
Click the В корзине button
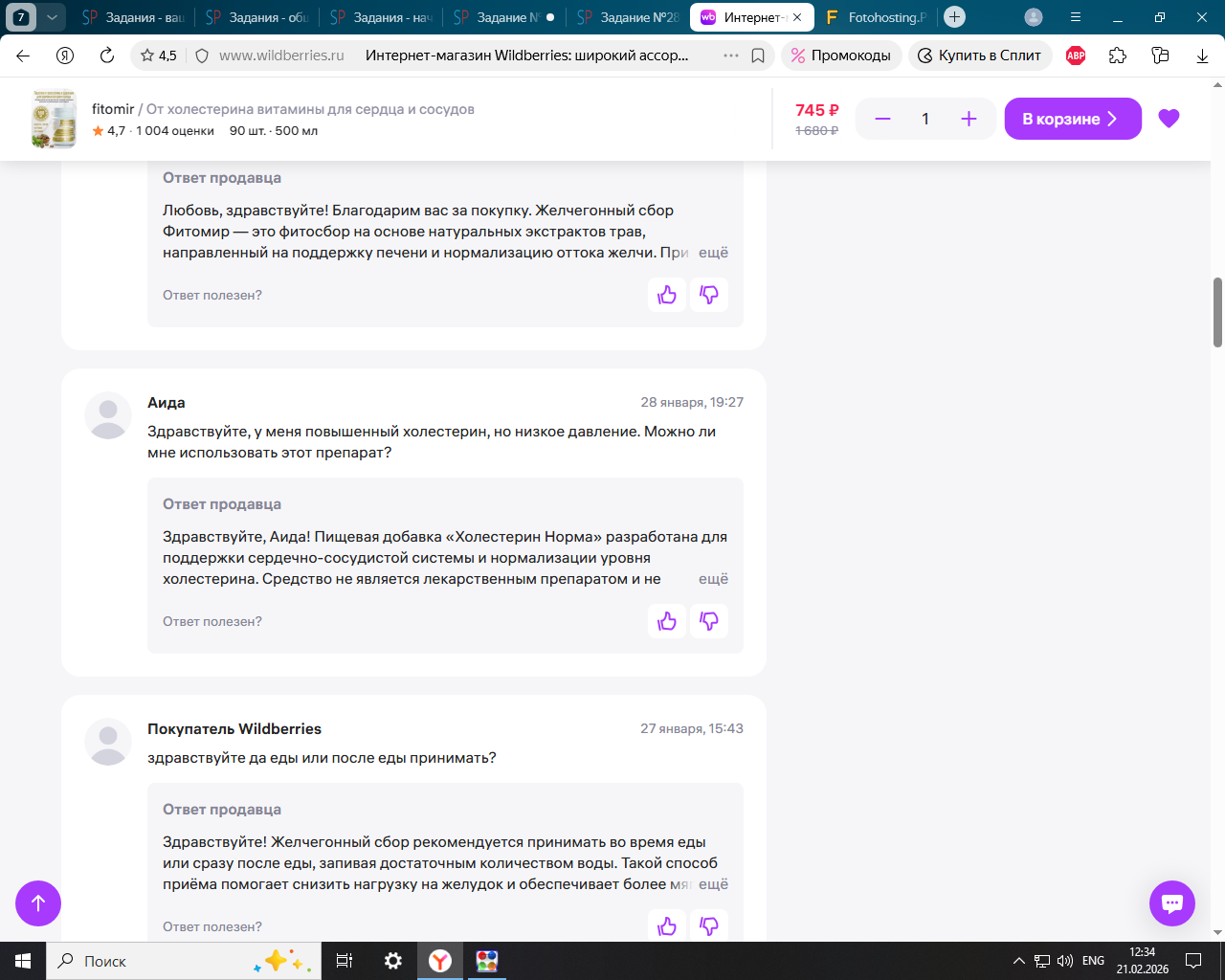click(1072, 119)
